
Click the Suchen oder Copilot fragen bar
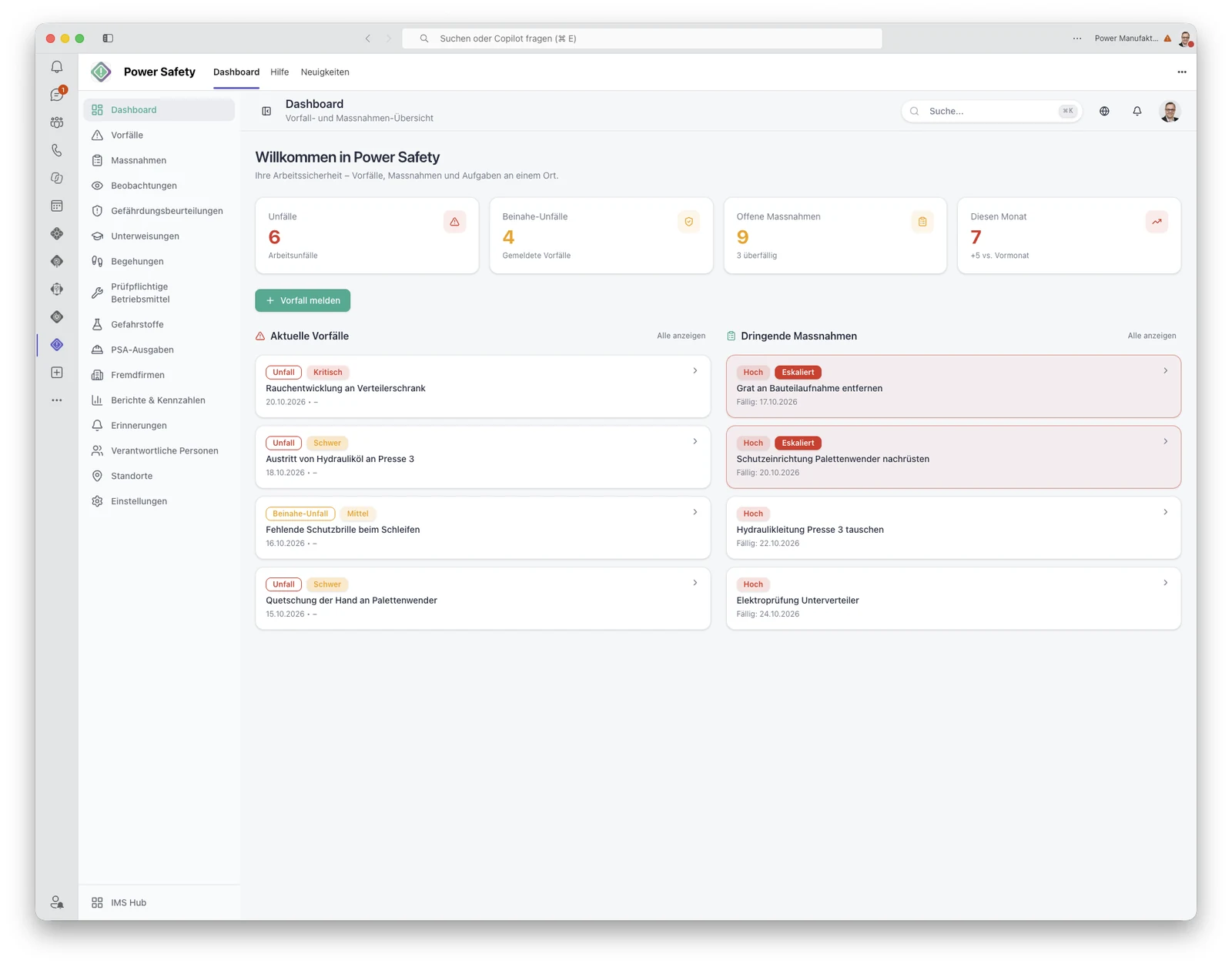(x=642, y=38)
